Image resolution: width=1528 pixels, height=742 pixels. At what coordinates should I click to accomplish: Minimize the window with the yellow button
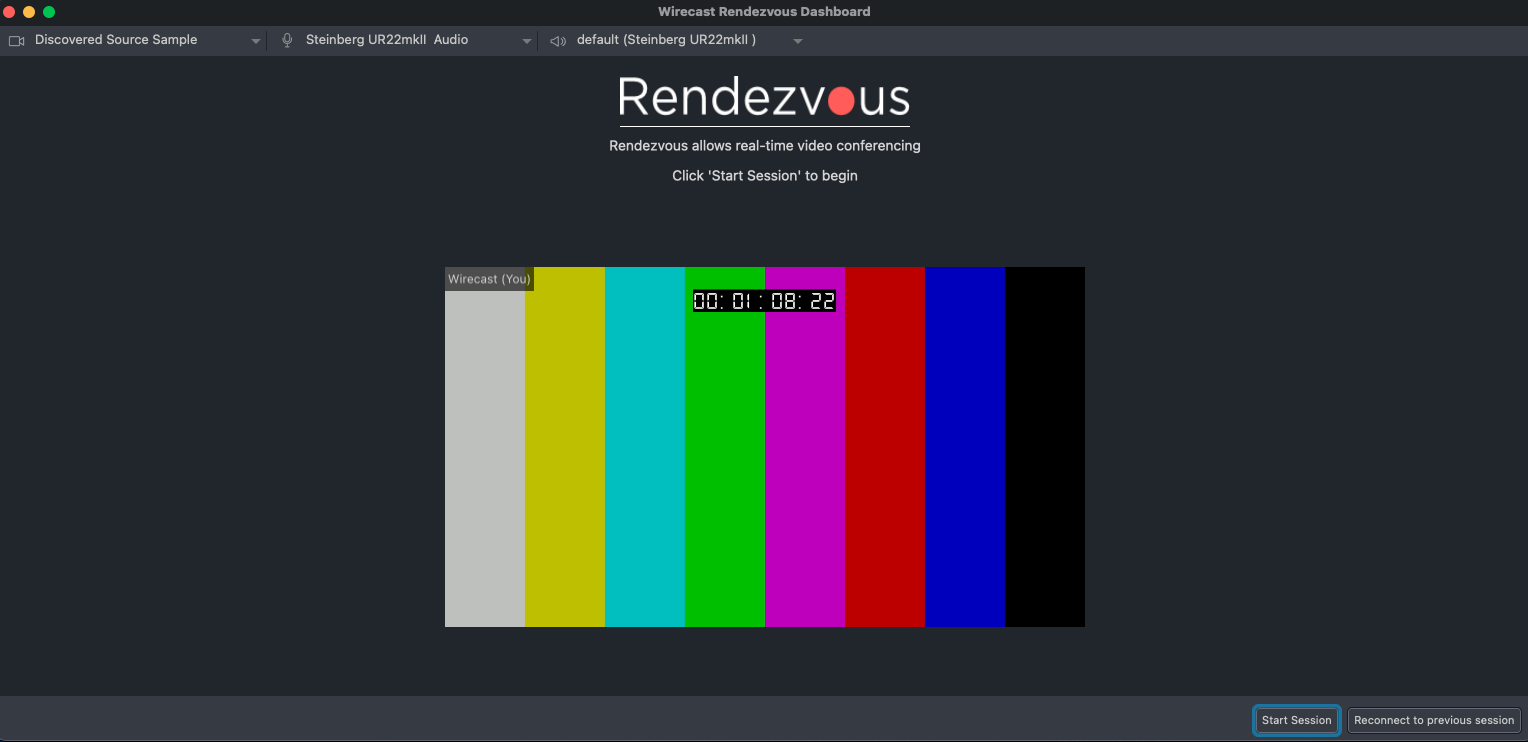(x=29, y=12)
